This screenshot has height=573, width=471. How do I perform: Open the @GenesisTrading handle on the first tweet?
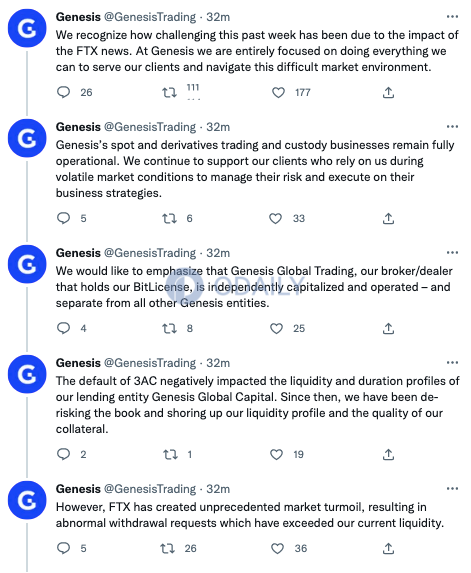(150, 17)
